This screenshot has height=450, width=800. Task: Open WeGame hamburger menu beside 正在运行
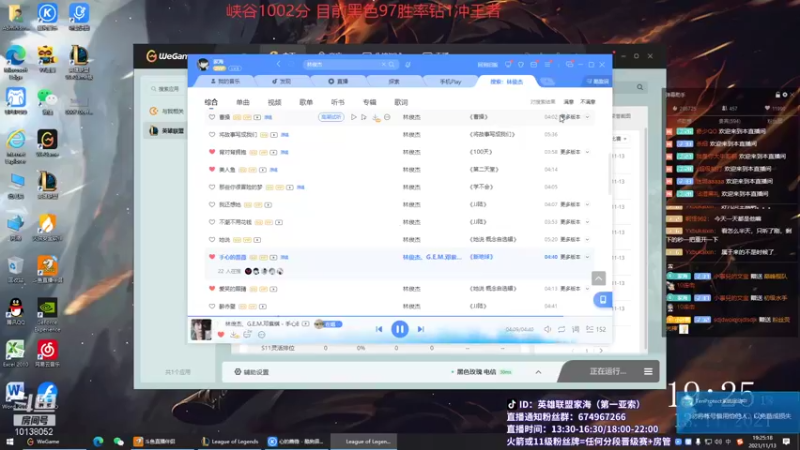648,371
